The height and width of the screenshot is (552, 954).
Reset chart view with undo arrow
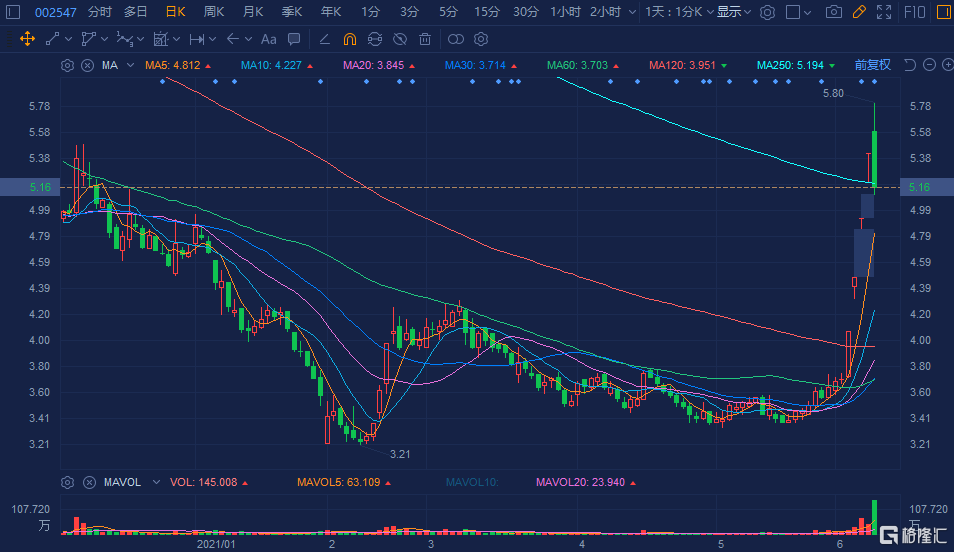coord(910,65)
